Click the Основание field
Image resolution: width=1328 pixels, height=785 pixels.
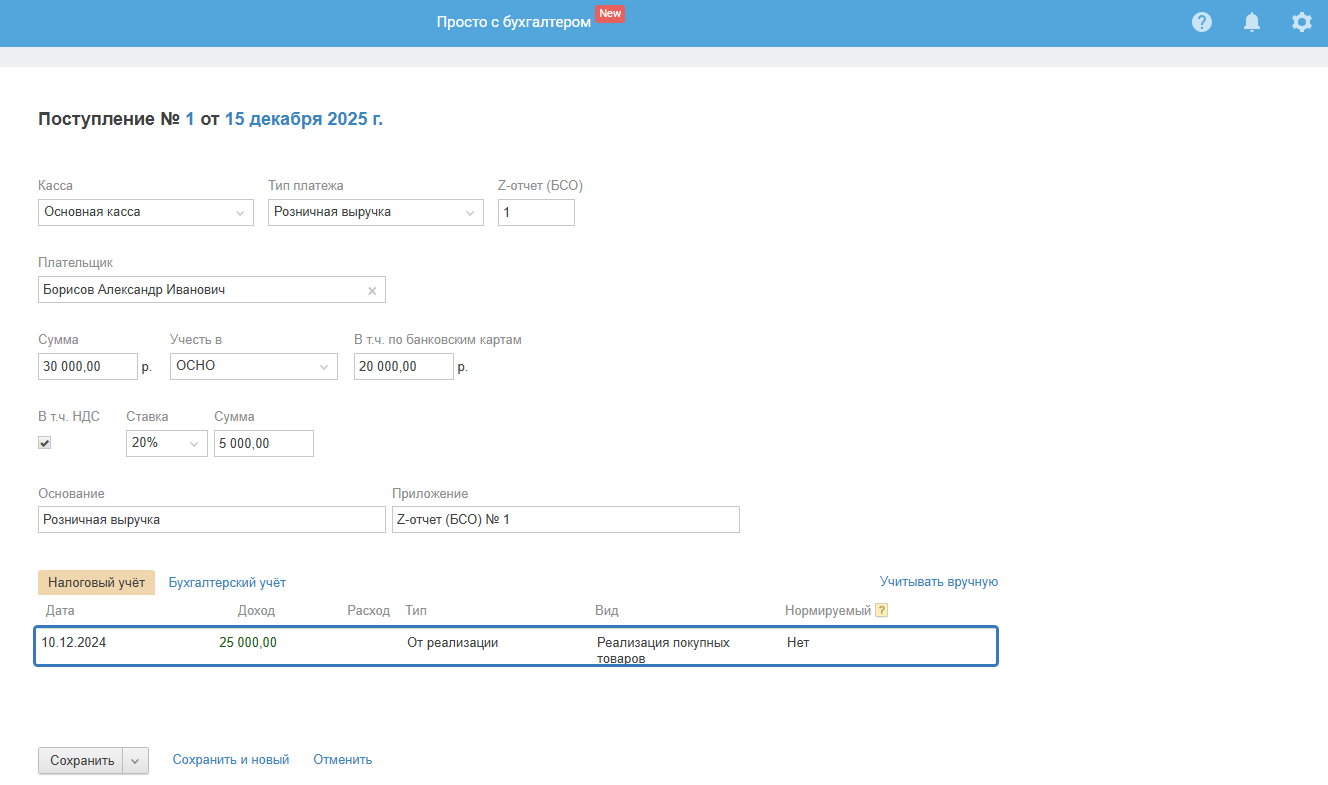pos(212,520)
